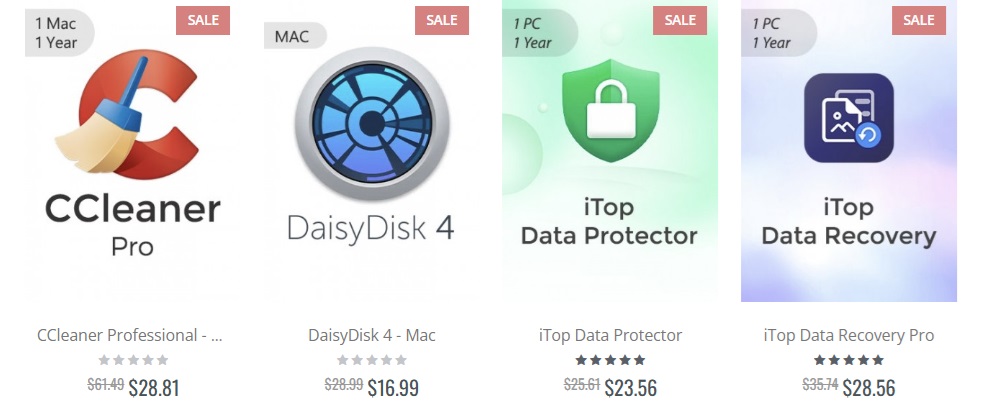Image resolution: width=989 pixels, height=406 pixels.
Task: Click the star rating under DaisyDisk 4
Action: pyautogui.click(x=372, y=360)
